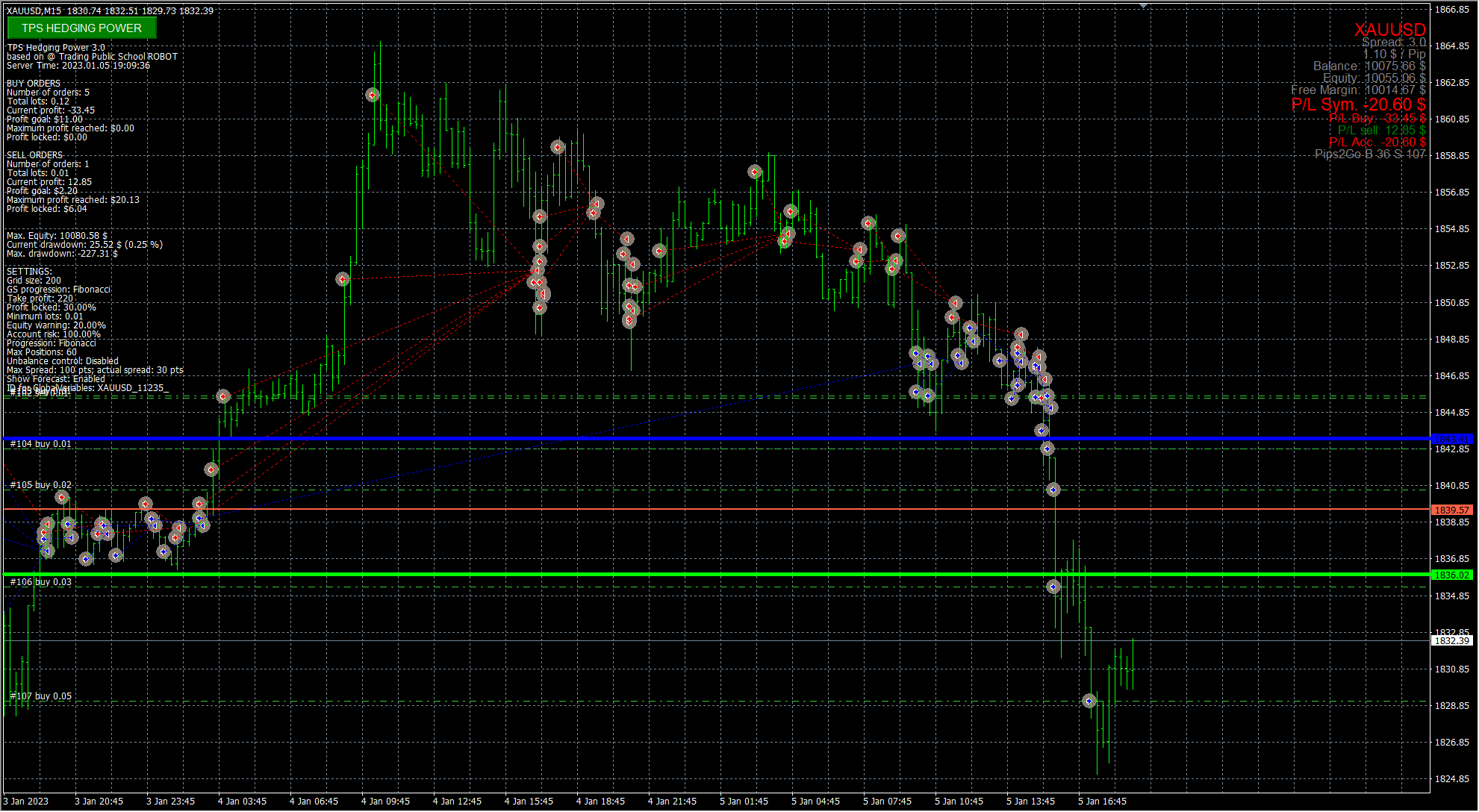Screen dimensions: 1479x812
Task: Click the buy arrow marker on the #106 dashed line
Action: click(1053, 587)
